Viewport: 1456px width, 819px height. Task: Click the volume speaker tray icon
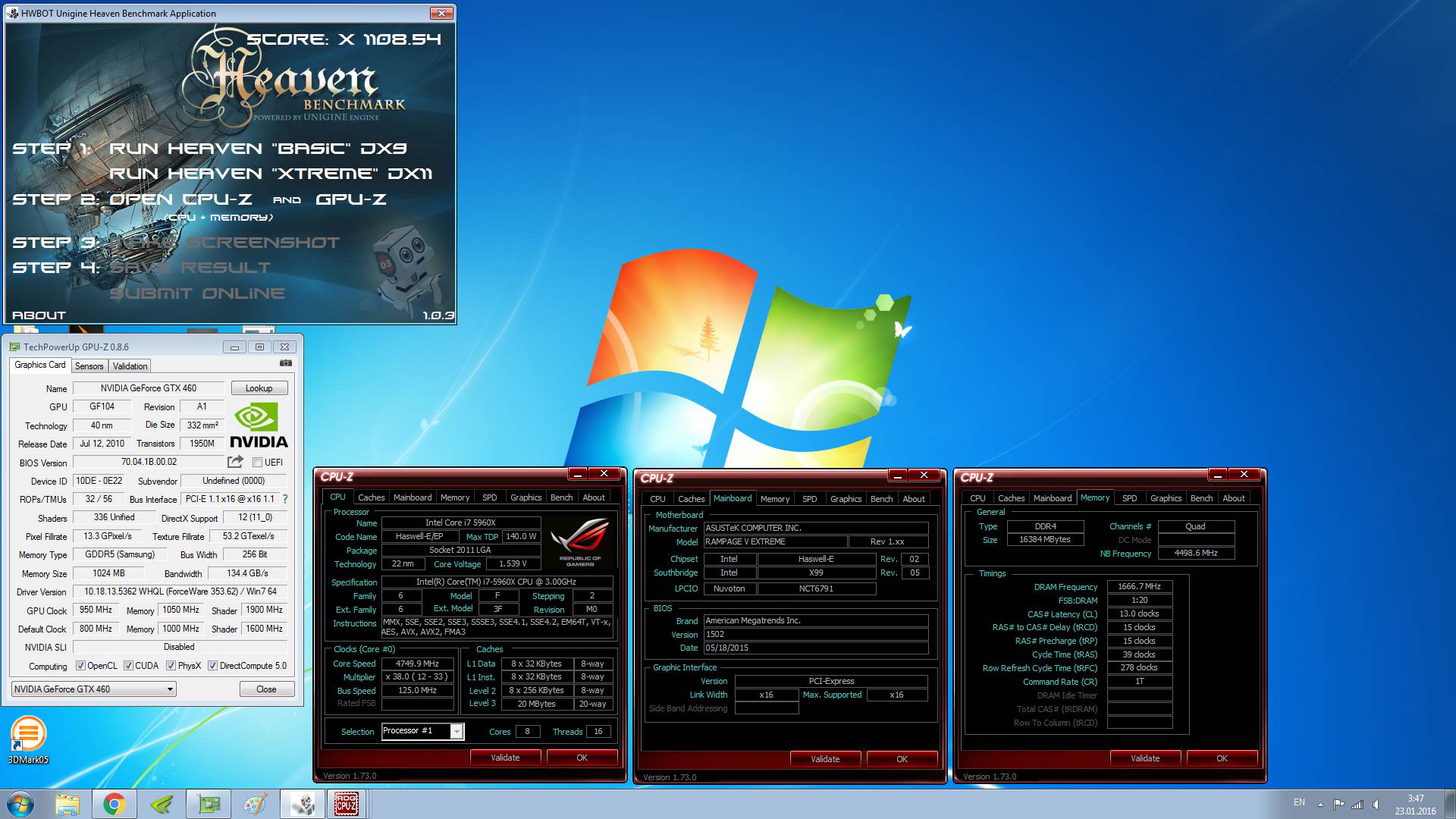pos(1376,804)
